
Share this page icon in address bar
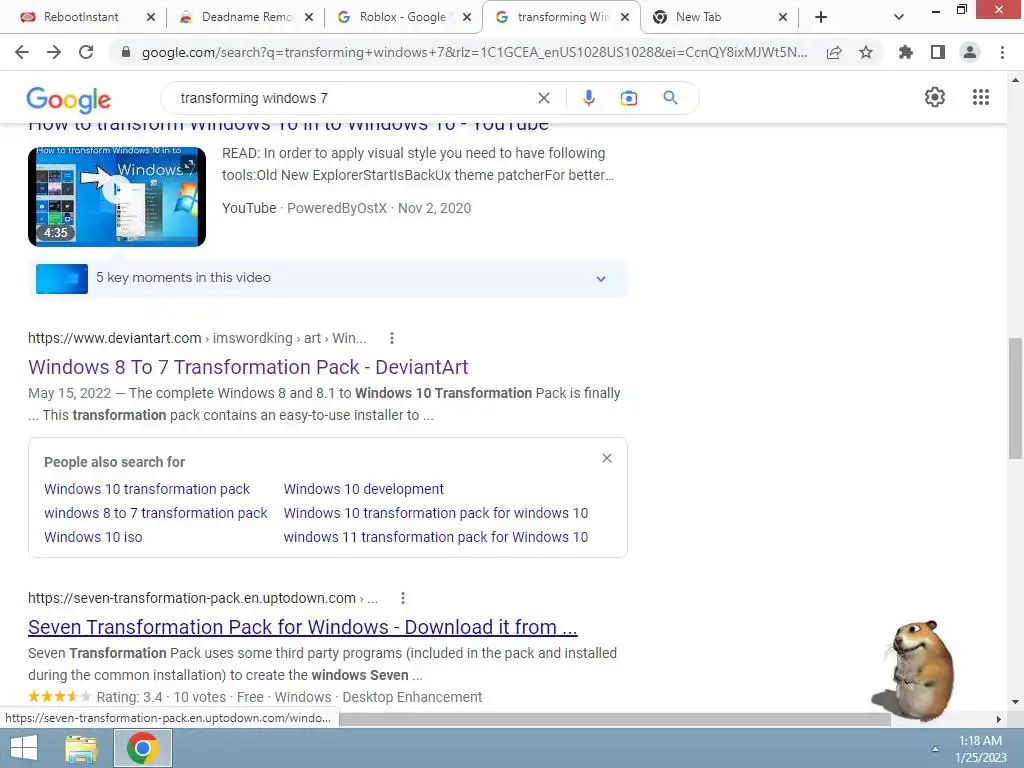pyautogui.click(x=834, y=52)
